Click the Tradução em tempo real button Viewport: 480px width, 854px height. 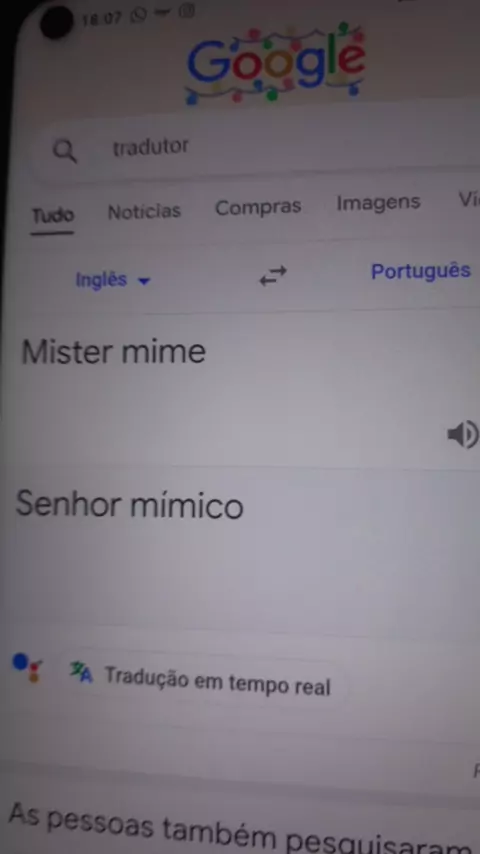click(202, 679)
